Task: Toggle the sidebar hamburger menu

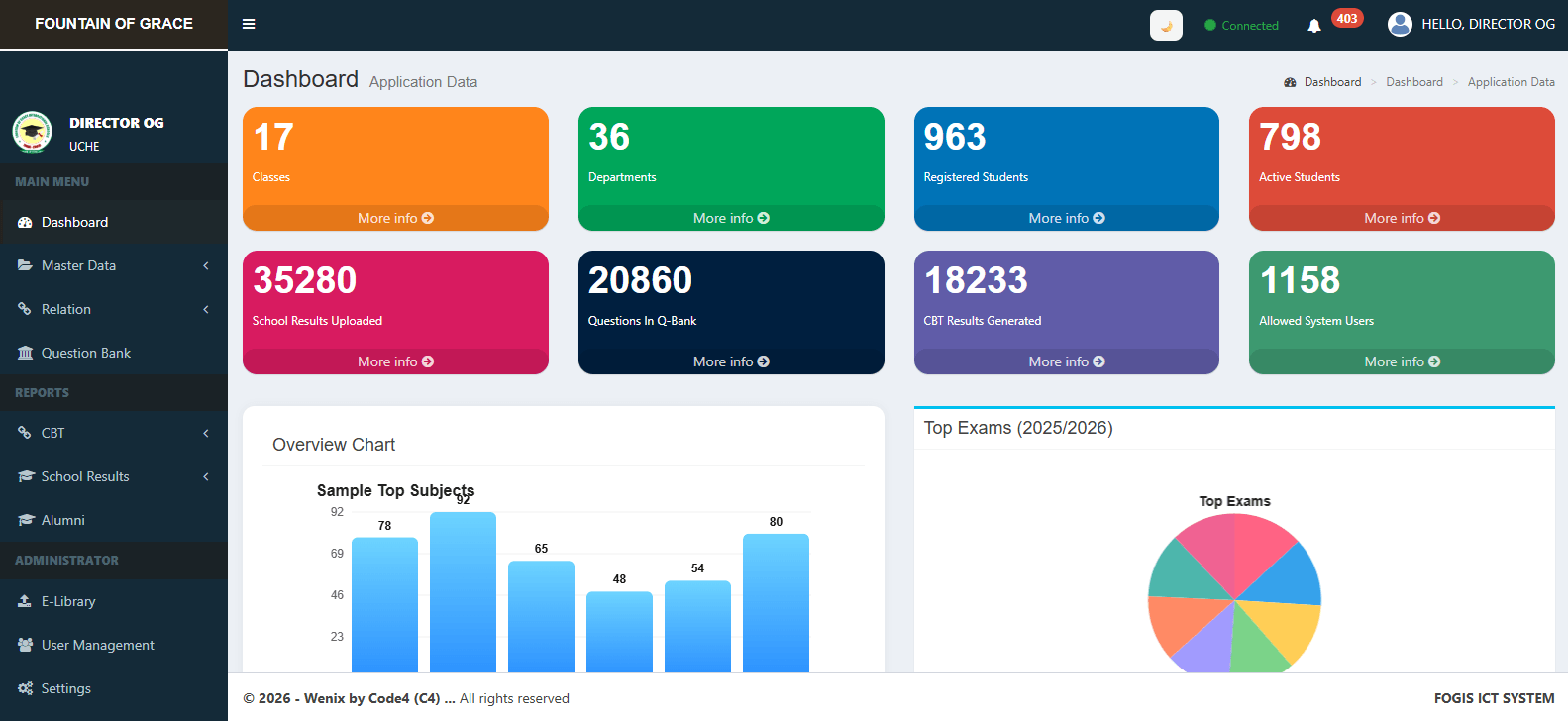Action: click(x=249, y=24)
